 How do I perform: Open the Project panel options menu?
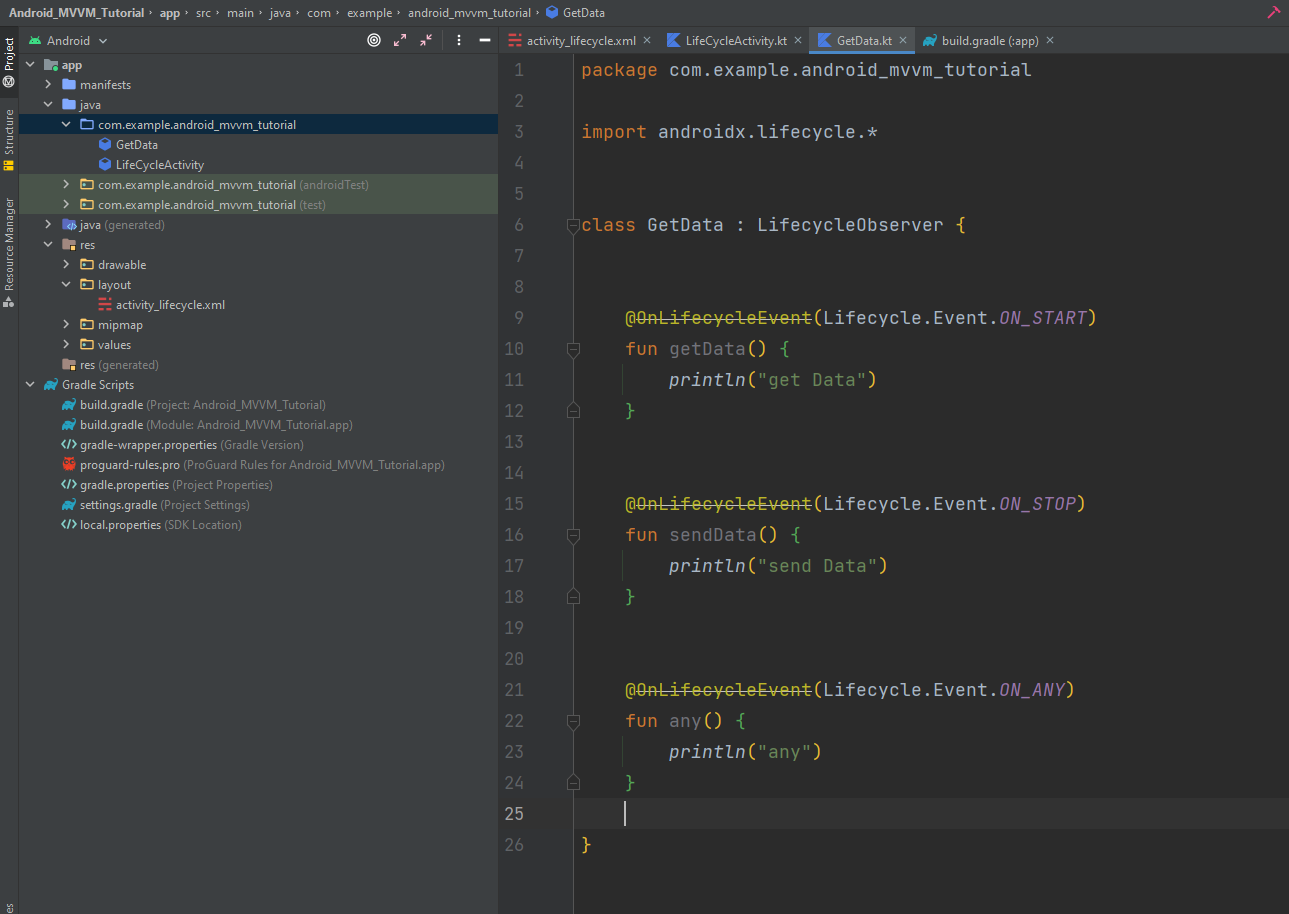point(459,41)
